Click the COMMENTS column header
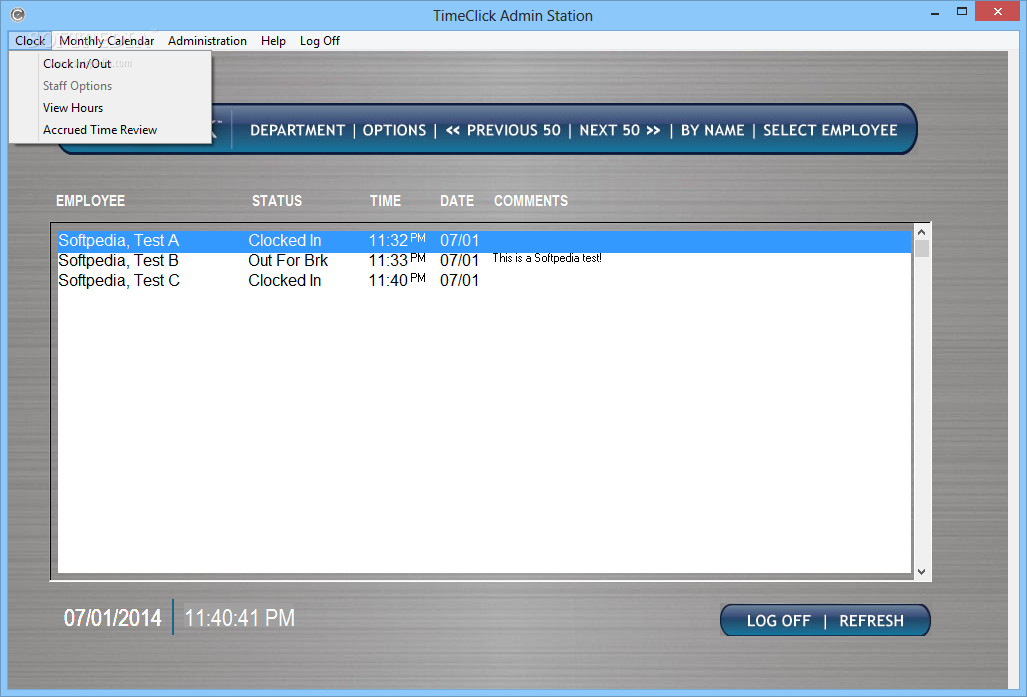 pos(531,201)
